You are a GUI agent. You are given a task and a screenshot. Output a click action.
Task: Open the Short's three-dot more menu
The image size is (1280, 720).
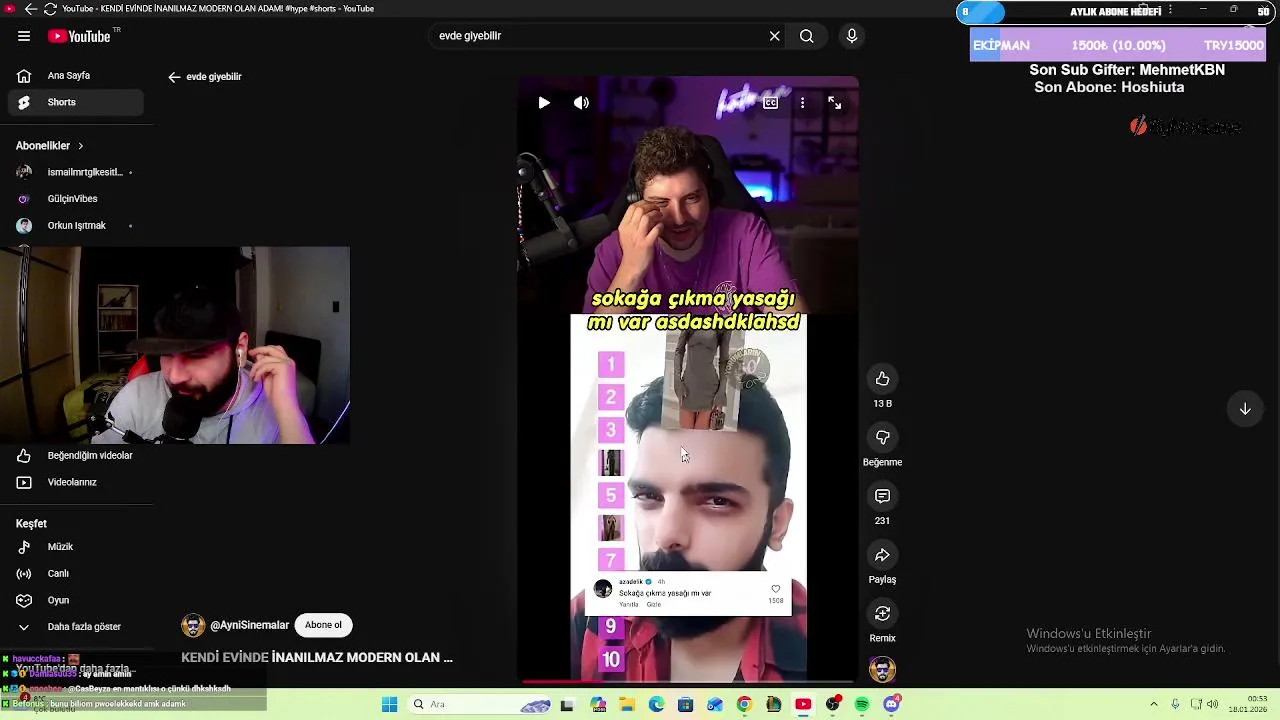(x=802, y=103)
